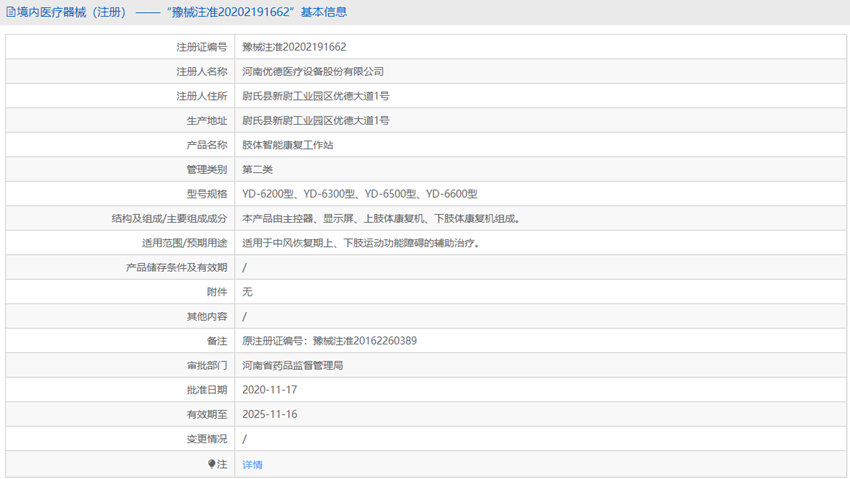
Task: Click the 批准日期 field label
Action: click(x=207, y=390)
